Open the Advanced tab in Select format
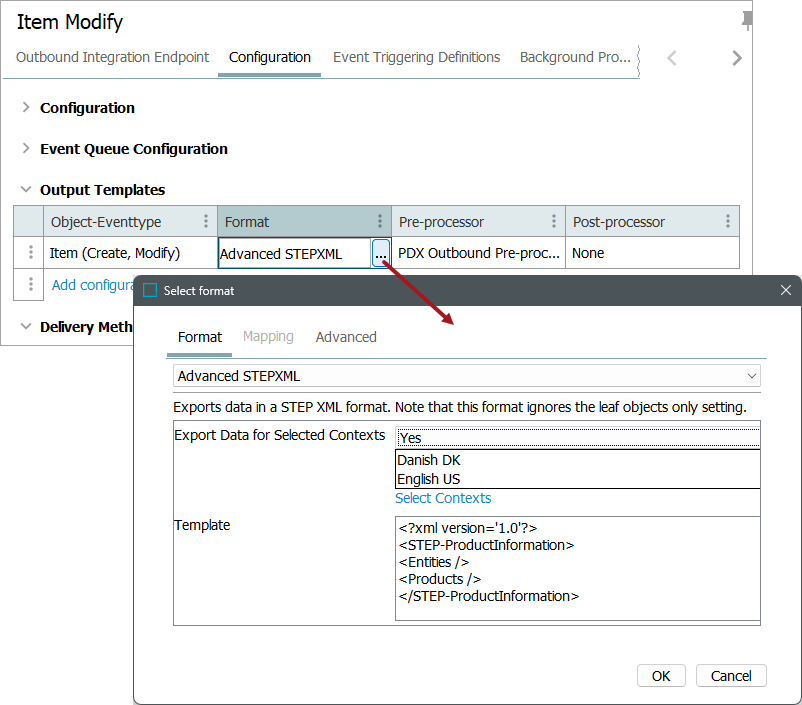Viewport: 802px width, 705px height. pos(346,337)
